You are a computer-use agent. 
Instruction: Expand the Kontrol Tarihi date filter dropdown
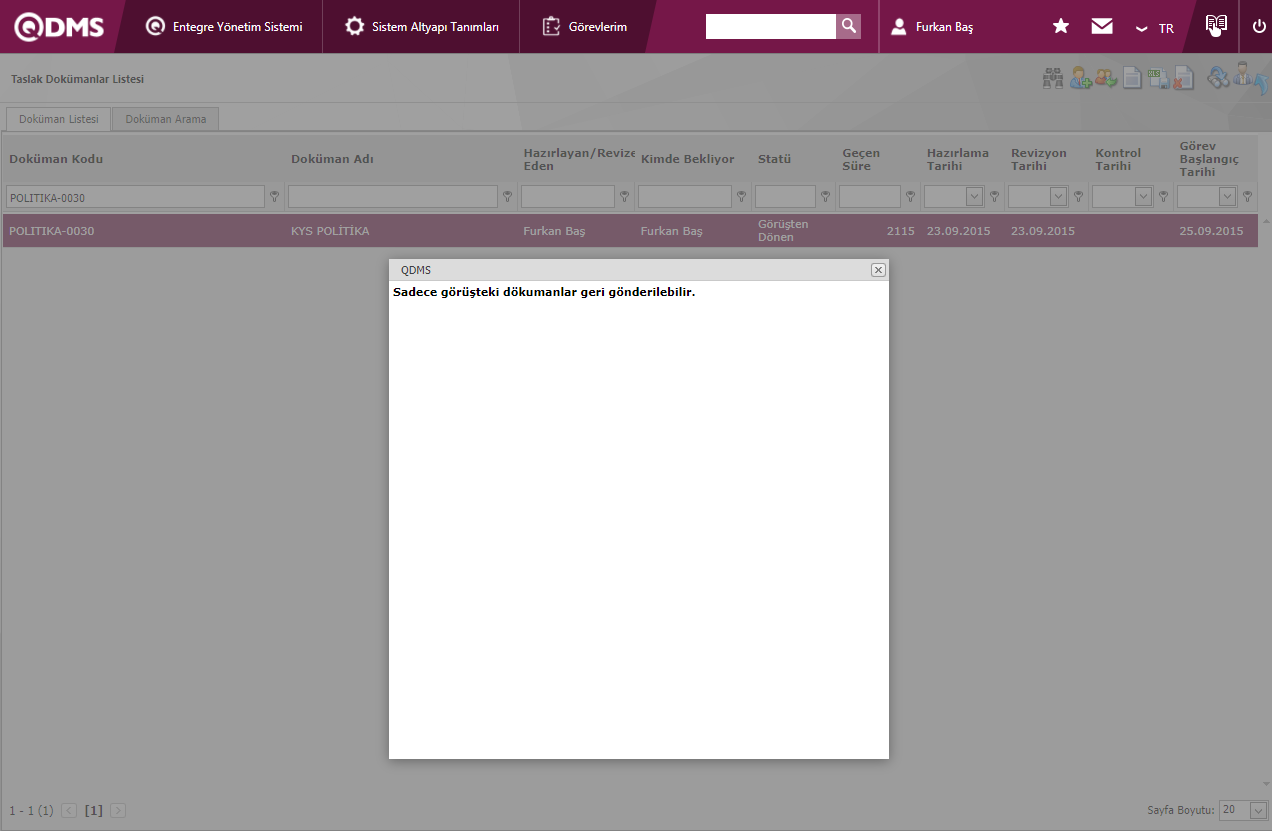pyautogui.click(x=1142, y=197)
